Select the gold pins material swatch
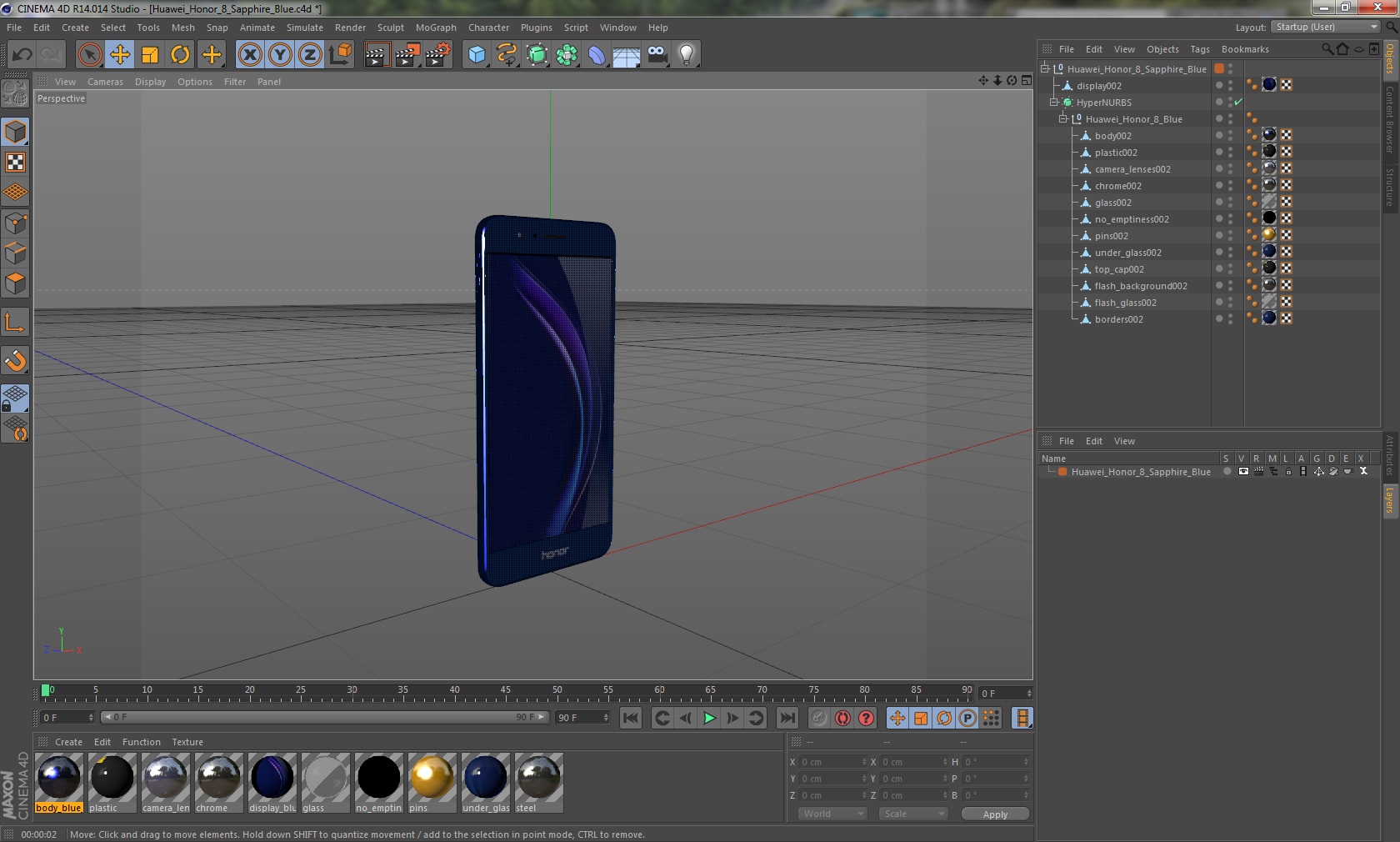The image size is (1400, 842). click(432, 783)
